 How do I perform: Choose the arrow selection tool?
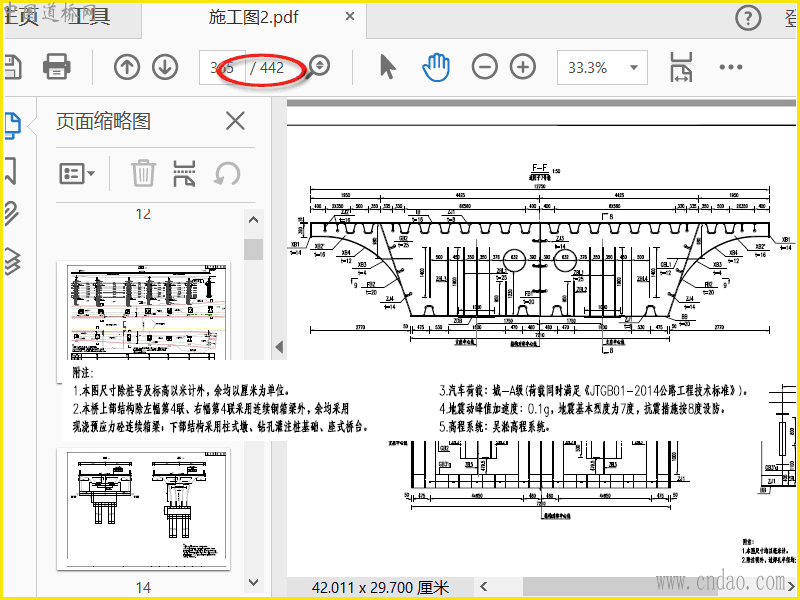coord(388,67)
